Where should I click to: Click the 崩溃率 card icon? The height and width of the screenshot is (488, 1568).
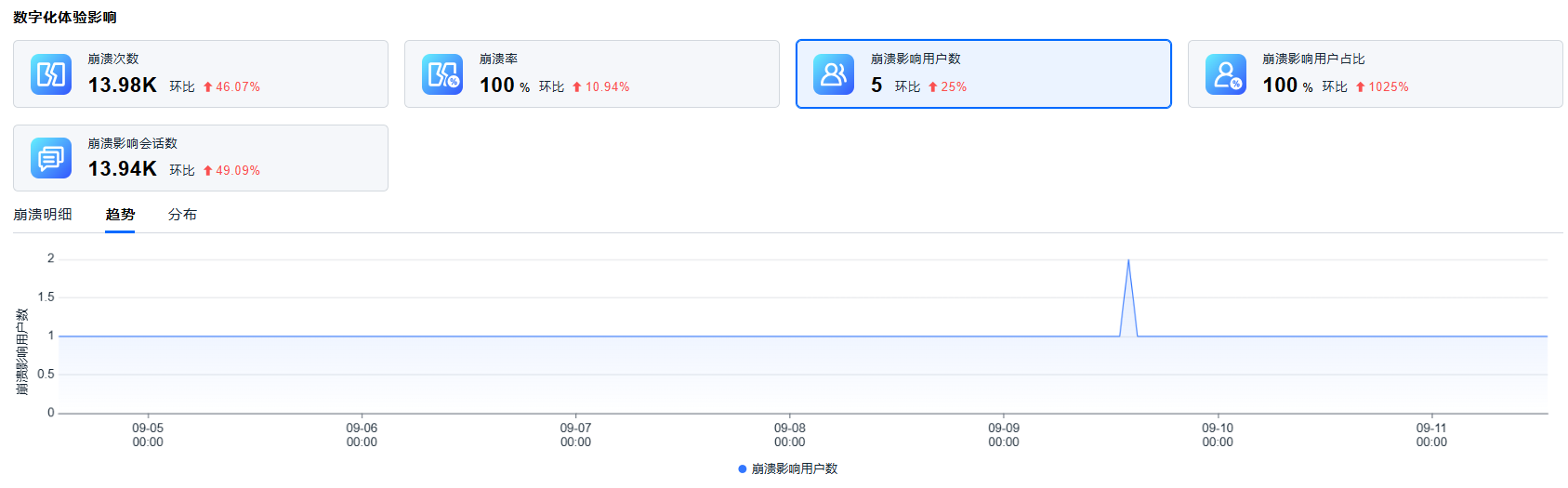[442, 74]
